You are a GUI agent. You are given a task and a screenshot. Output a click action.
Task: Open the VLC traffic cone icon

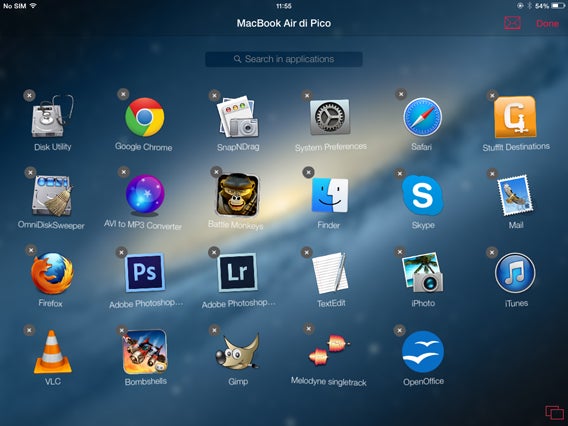[53, 352]
